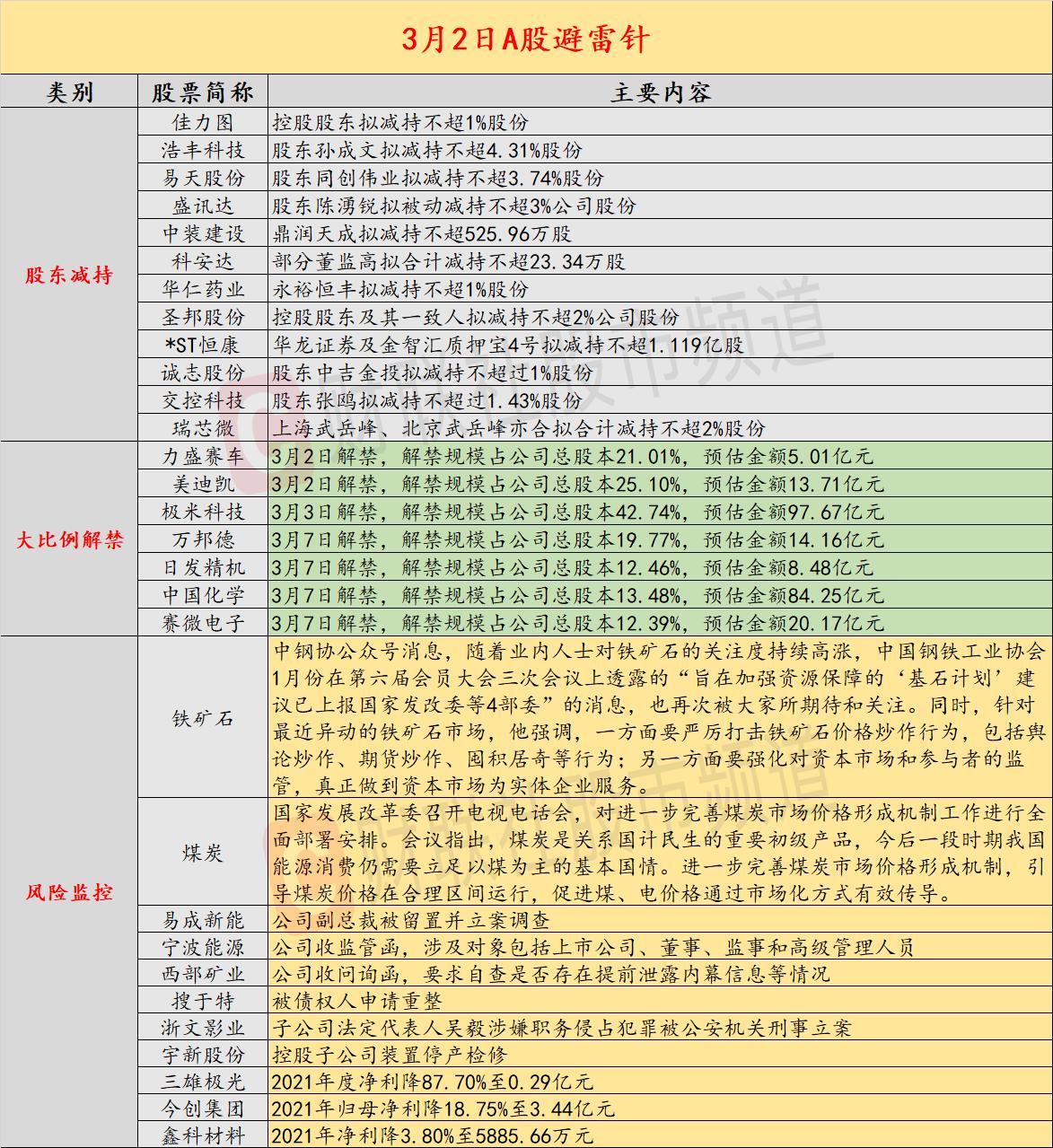Select stock name '浙文影业'
The height and width of the screenshot is (1148, 1053).
click(203, 1028)
